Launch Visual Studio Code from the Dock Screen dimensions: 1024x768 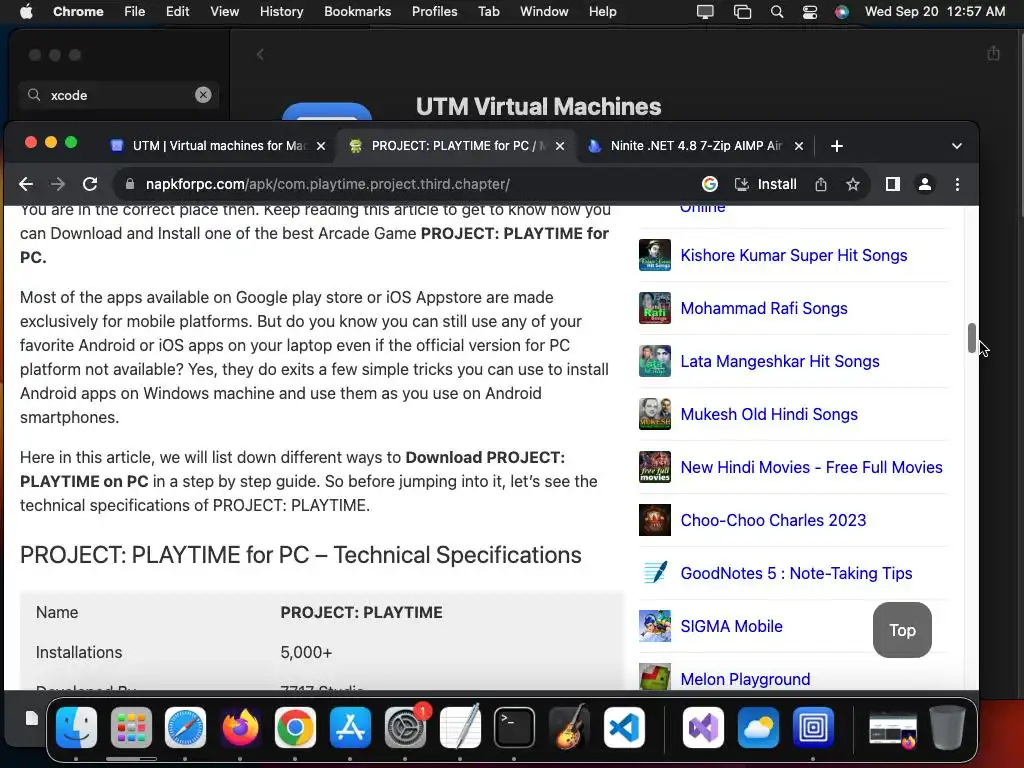click(x=624, y=728)
